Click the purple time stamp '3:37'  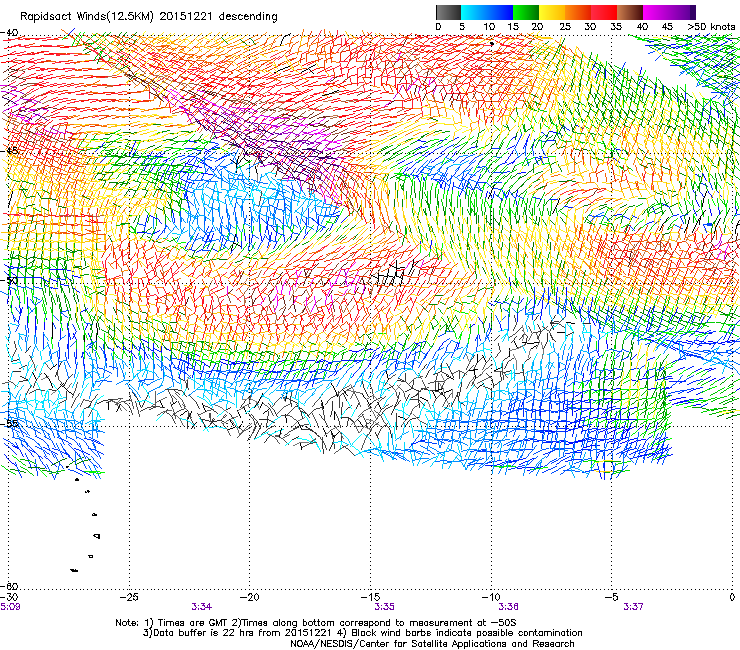[x=633, y=607]
